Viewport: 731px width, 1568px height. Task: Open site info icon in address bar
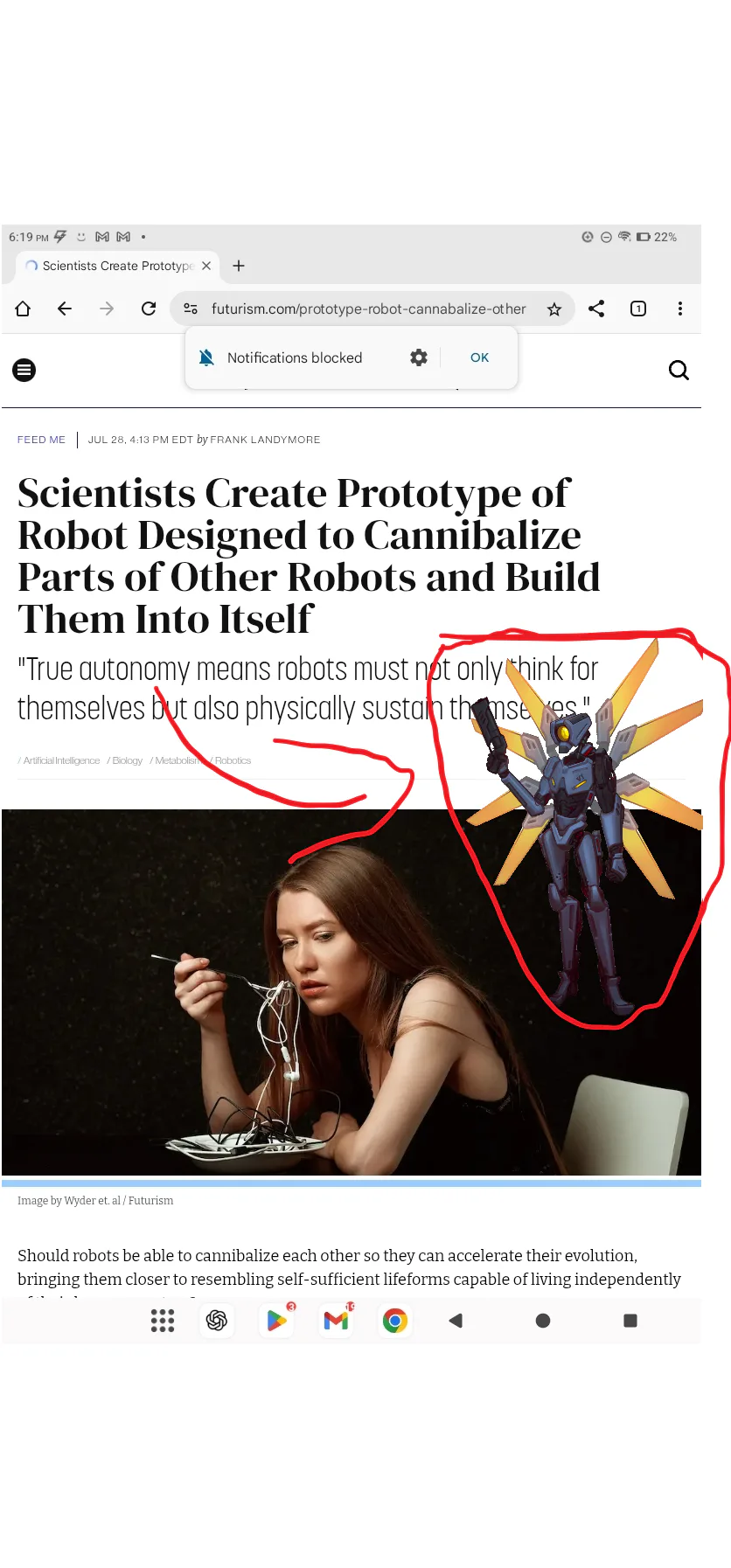[191, 309]
